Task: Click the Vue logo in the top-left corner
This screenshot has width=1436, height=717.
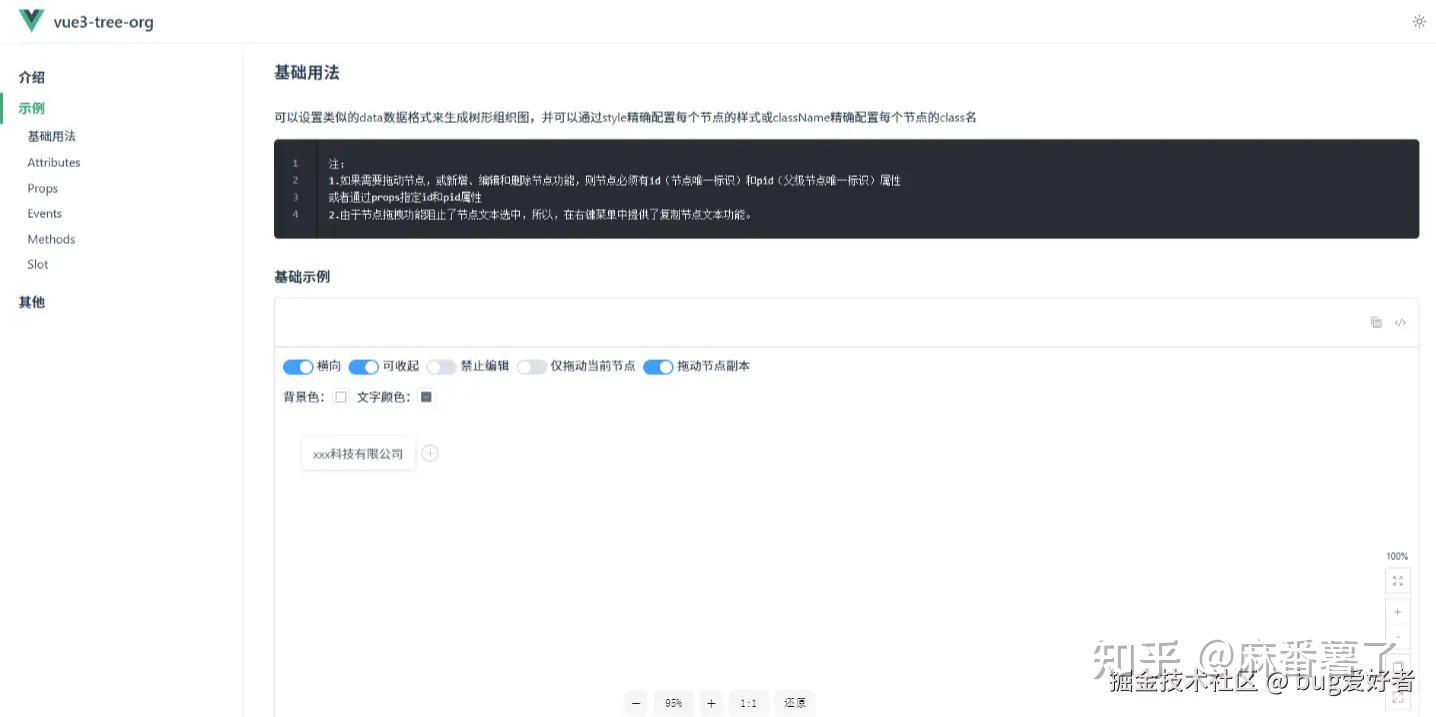Action: point(30,20)
